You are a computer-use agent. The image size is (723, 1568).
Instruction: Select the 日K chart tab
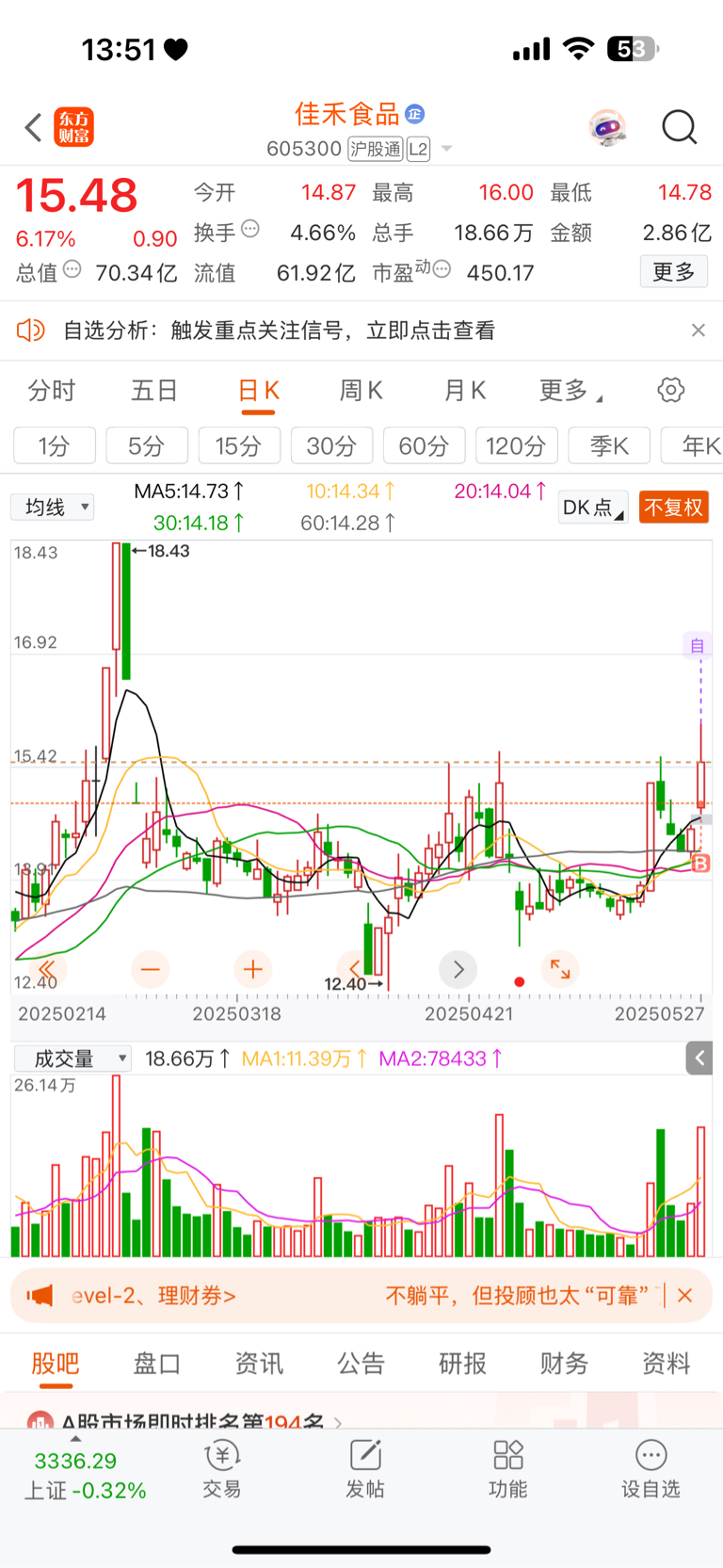259,391
